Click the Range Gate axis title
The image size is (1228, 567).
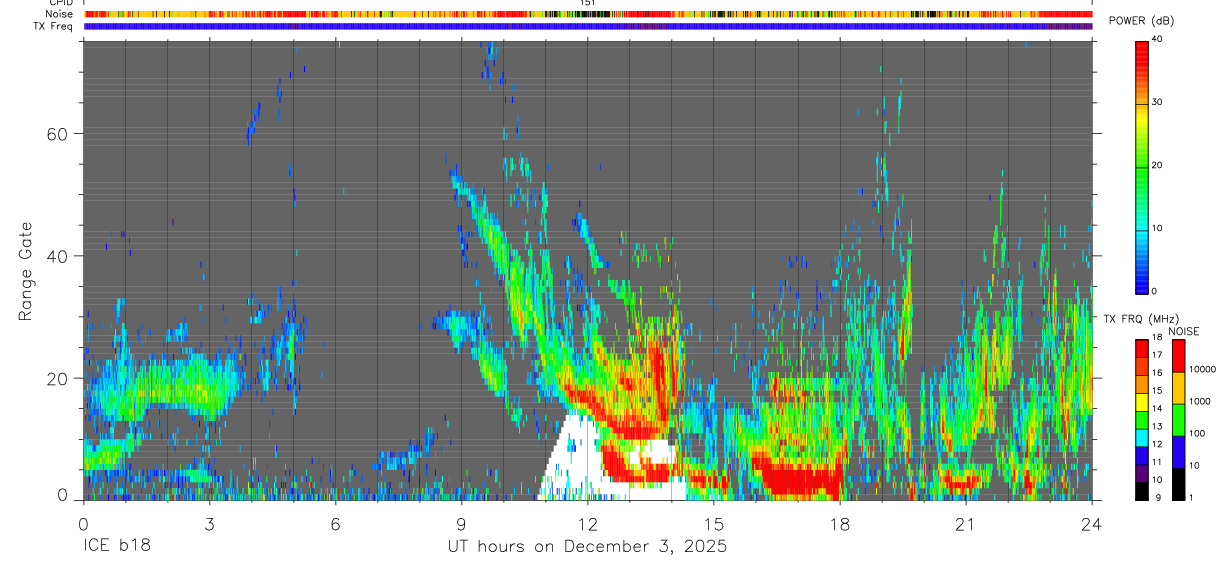pyautogui.click(x=27, y=271)
